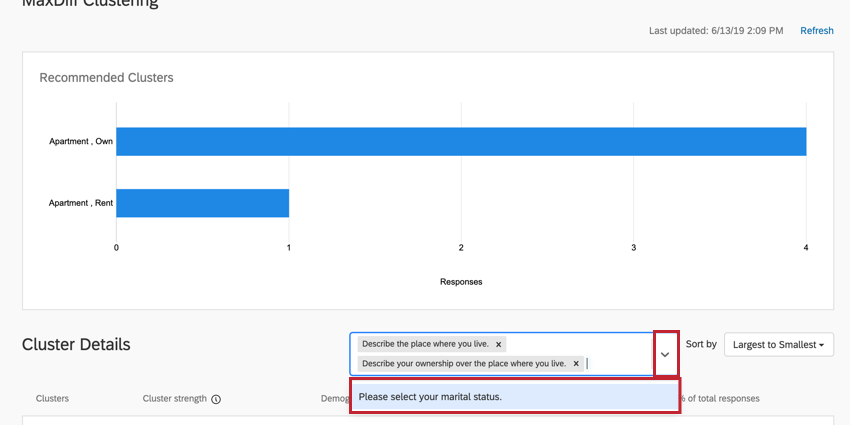The width and height of the screenshot is (850, 425).
Task: Click the 'Responses' axis label
Action: pos(461,282)
